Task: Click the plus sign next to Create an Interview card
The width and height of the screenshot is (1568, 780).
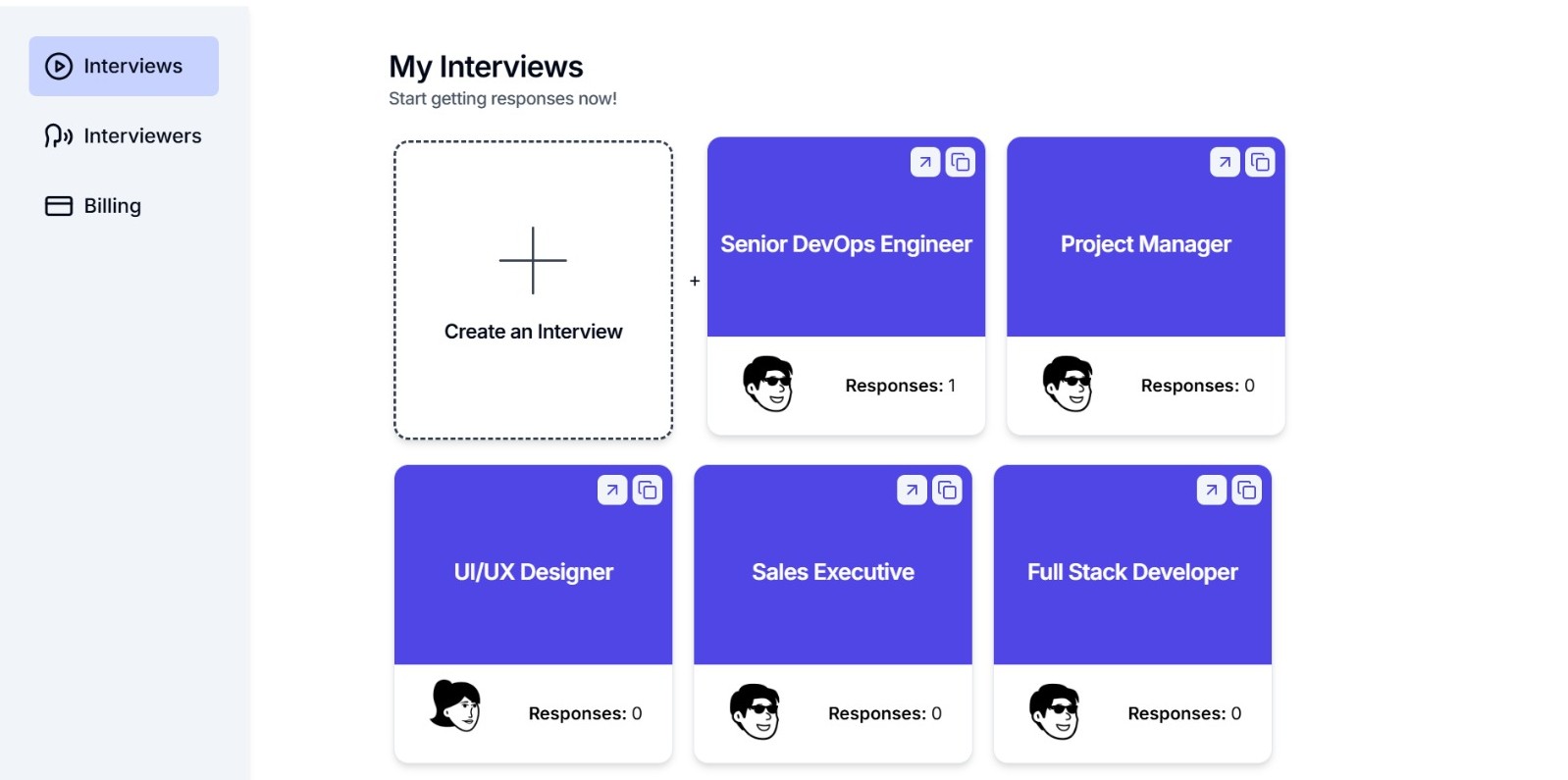Action: click(x=695, y=281)
